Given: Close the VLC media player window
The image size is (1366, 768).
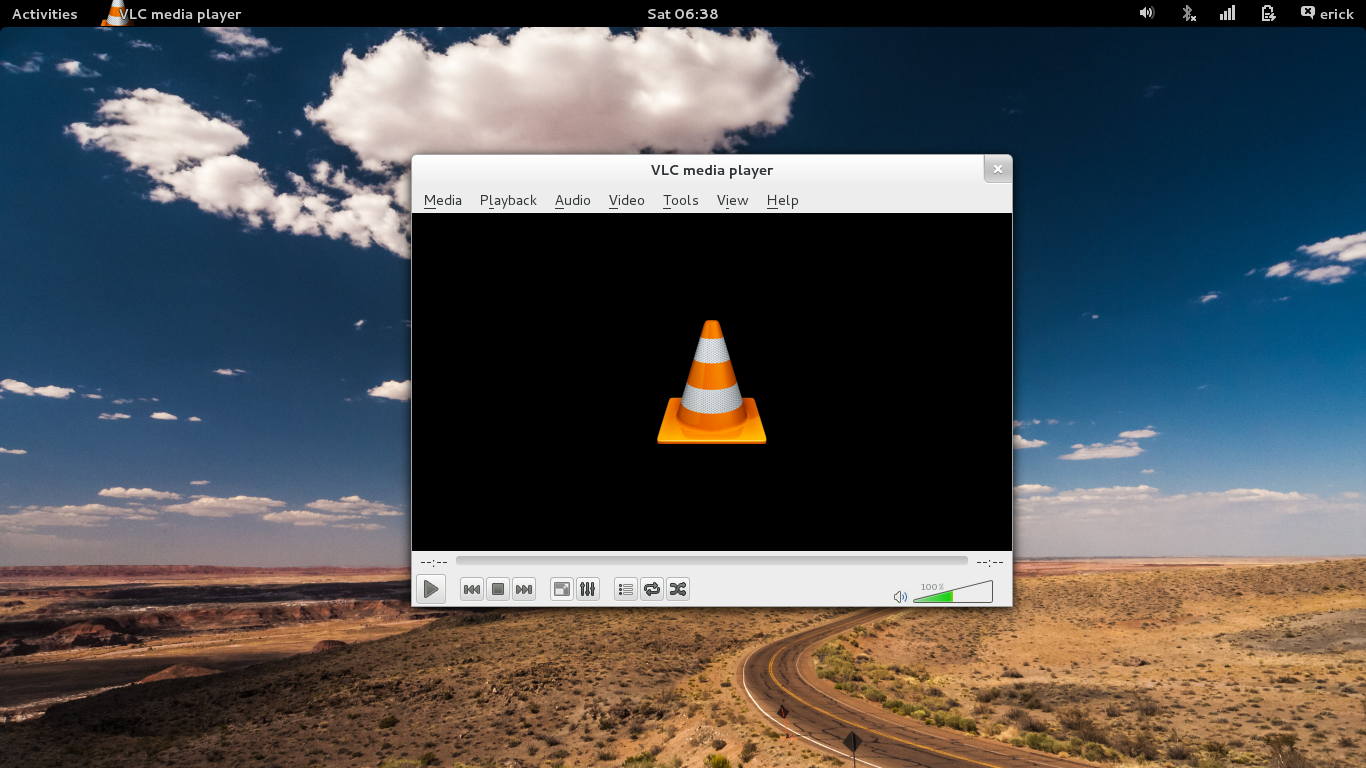Looking at the screenshot, I should tap(997, 169).
